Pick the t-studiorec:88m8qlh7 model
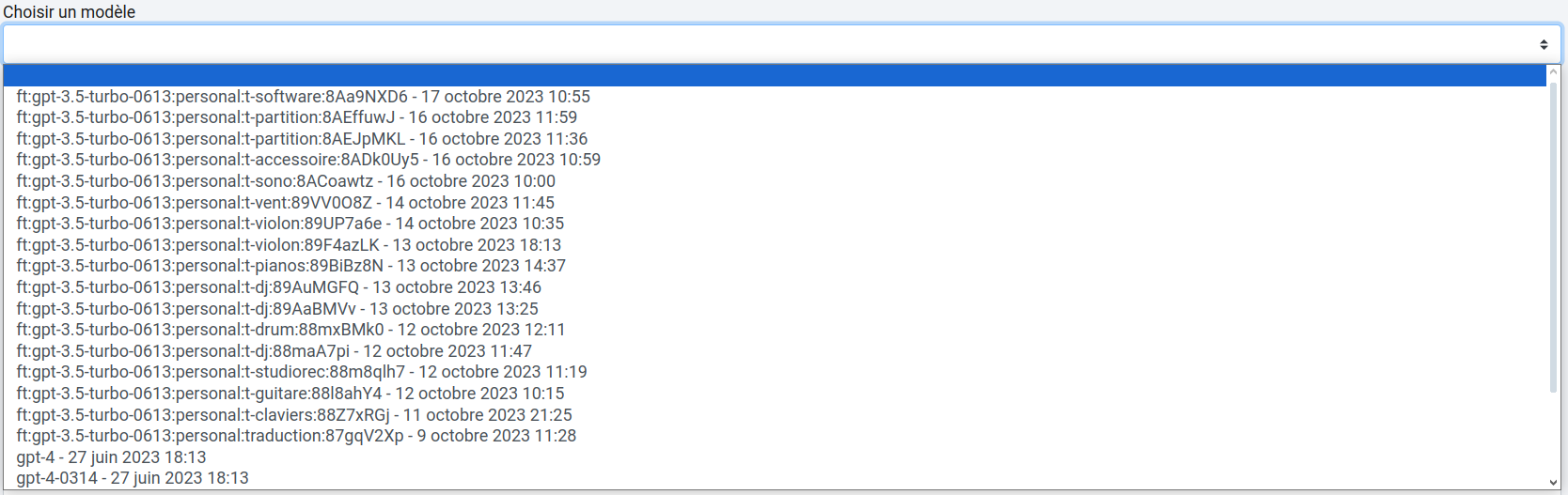This screenshot has width=1568, height=495. coord(301,372)
